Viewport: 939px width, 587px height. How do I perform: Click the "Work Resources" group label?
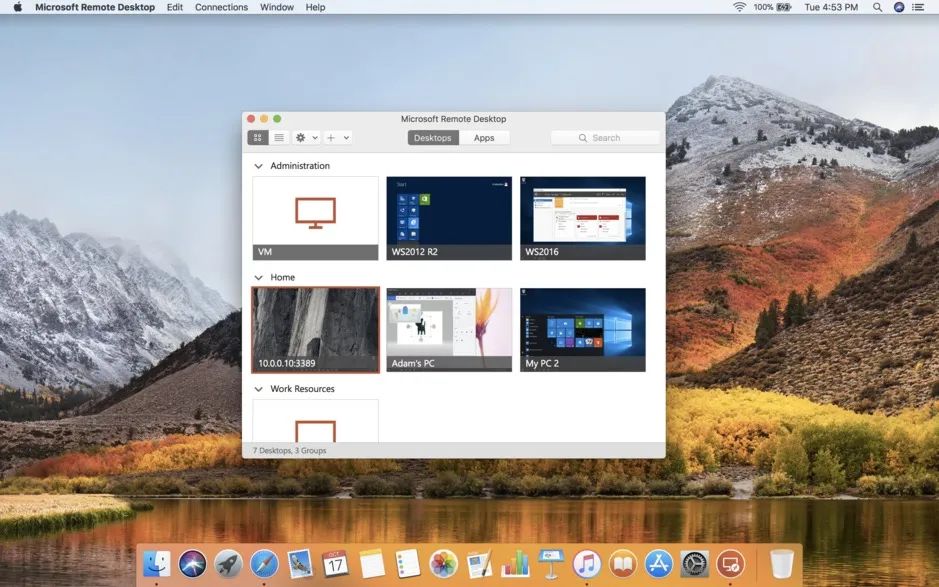pyautogui.click(x=302, y=389)
